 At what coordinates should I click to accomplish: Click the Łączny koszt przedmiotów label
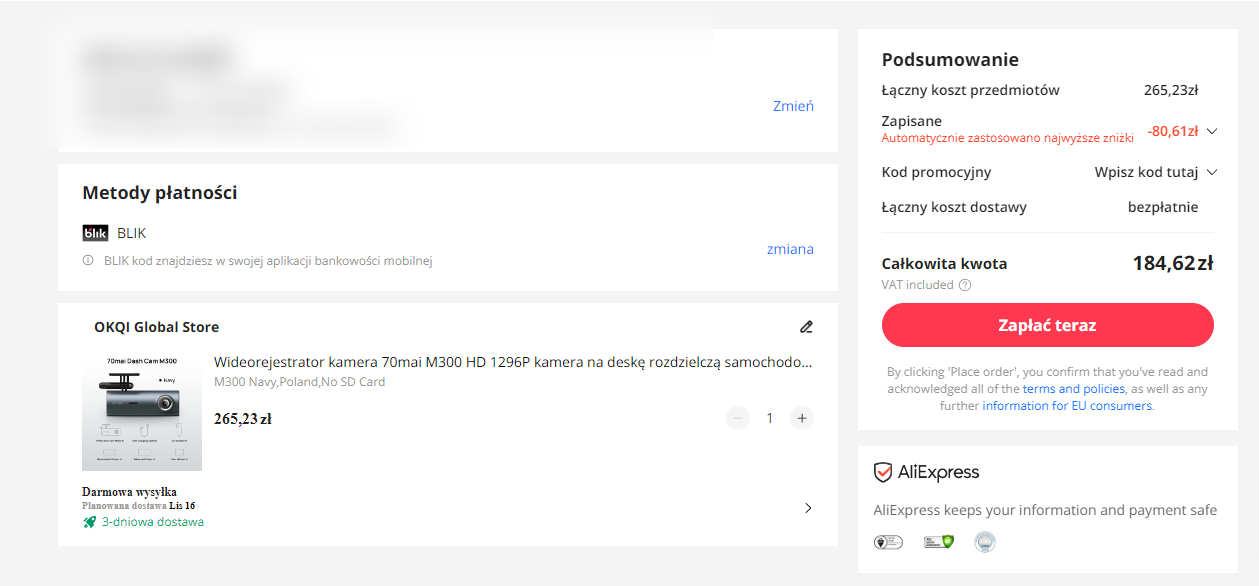tap(970, 90)
